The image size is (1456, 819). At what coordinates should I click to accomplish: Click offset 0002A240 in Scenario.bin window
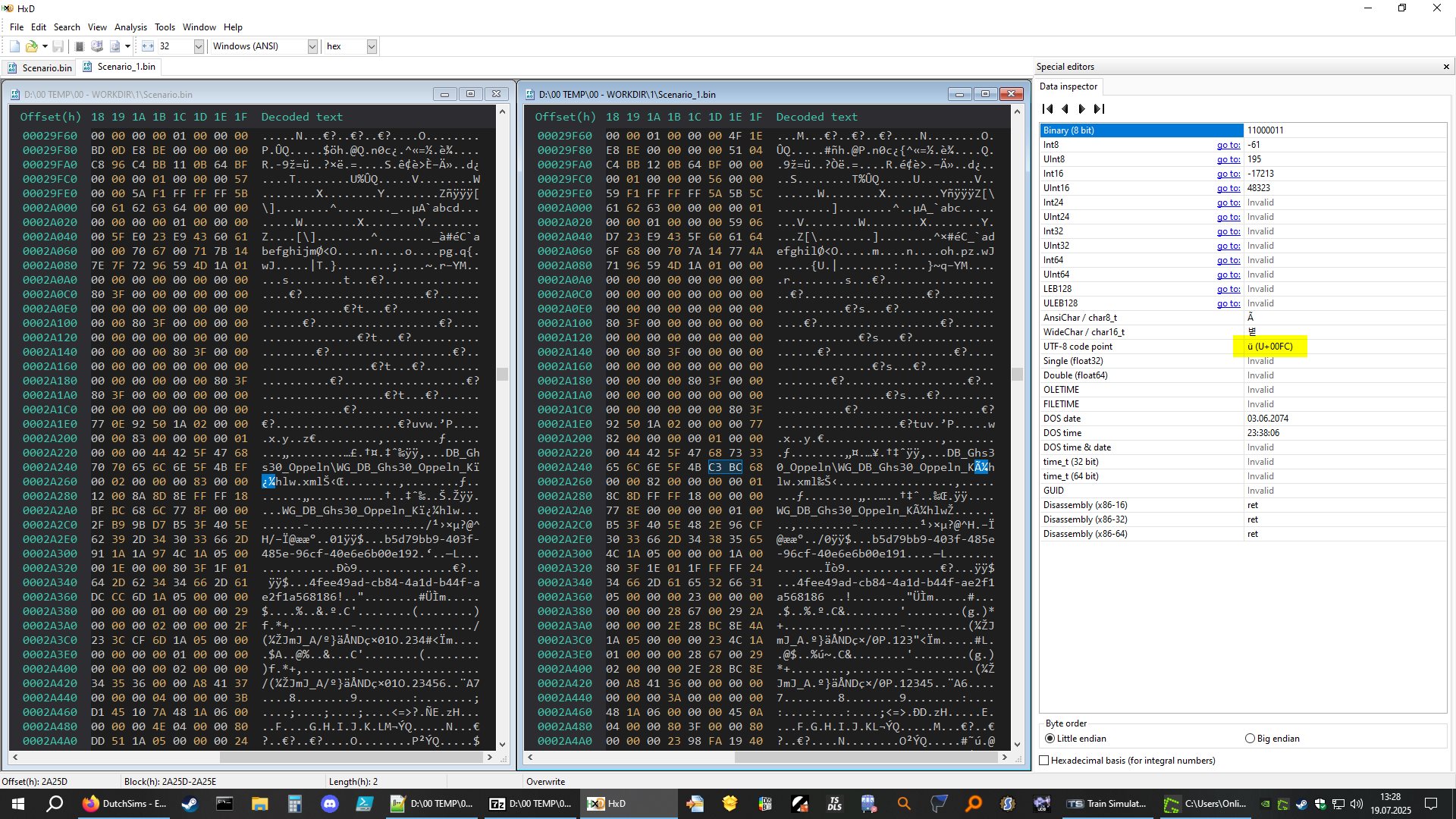pos(49,467)
